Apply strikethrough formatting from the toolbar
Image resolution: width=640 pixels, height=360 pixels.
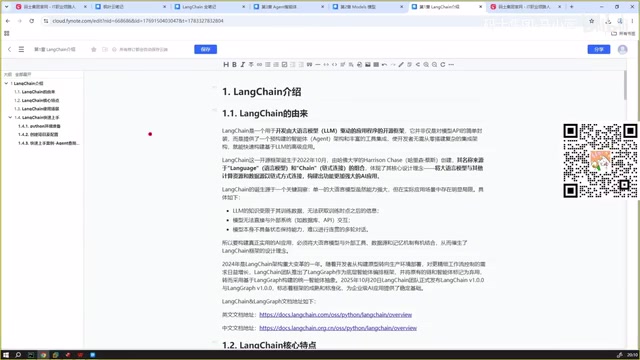pyautogui.click(x=251, y=64)
